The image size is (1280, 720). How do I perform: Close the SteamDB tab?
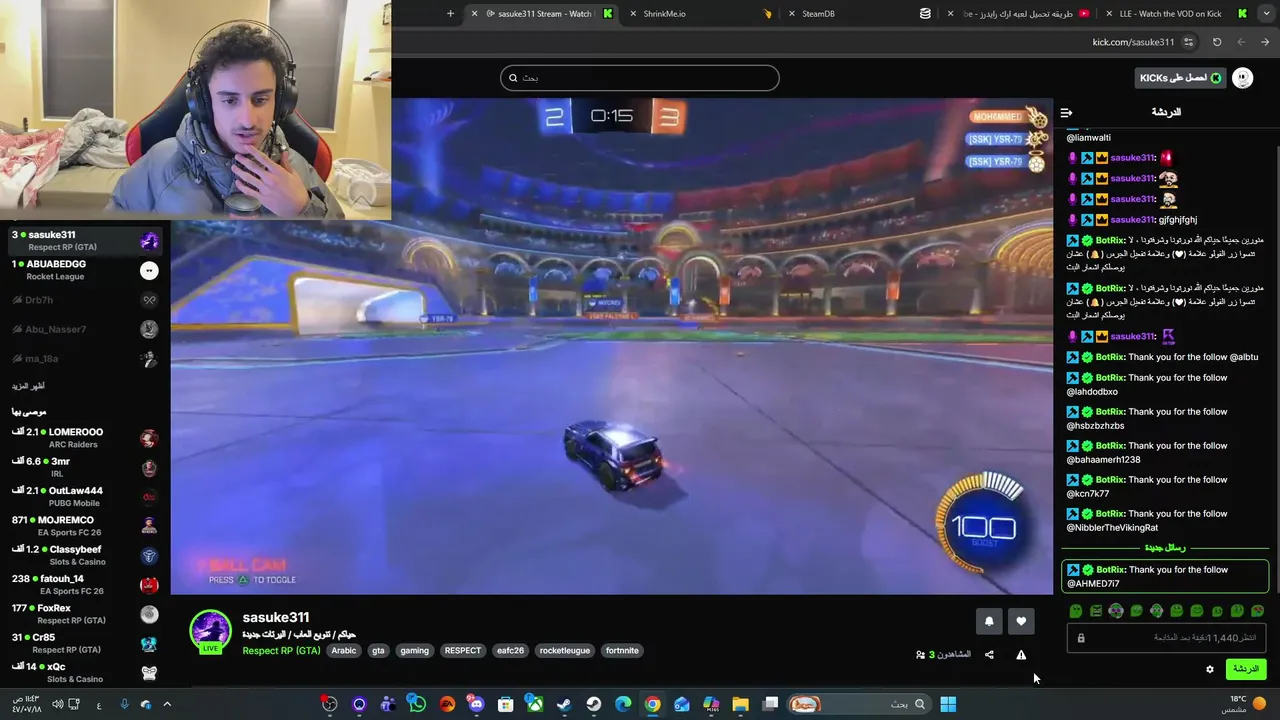791,14
